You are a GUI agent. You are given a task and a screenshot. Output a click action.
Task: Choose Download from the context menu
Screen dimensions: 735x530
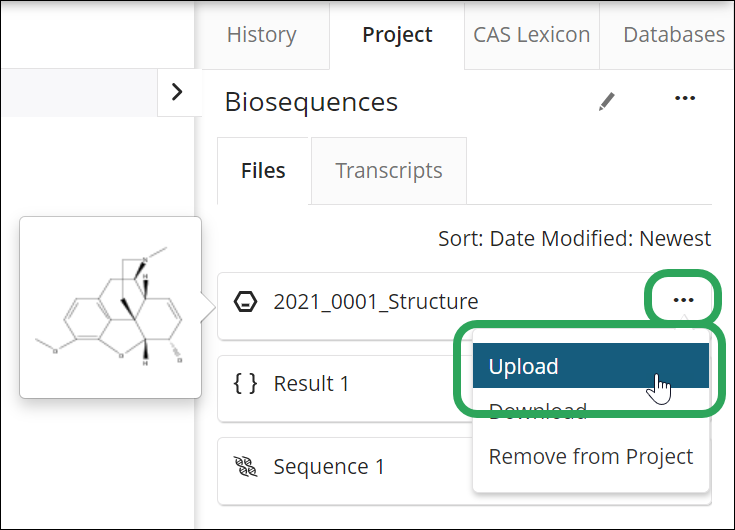point(537,411)
